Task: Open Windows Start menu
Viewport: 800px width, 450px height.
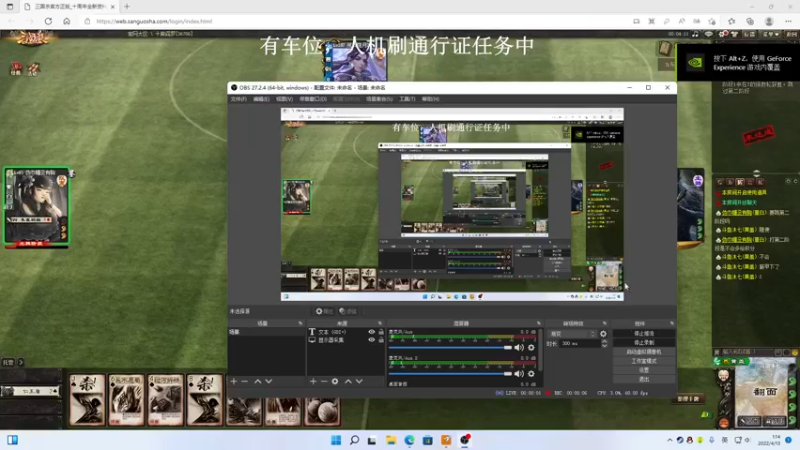Action: pos(336,440)
